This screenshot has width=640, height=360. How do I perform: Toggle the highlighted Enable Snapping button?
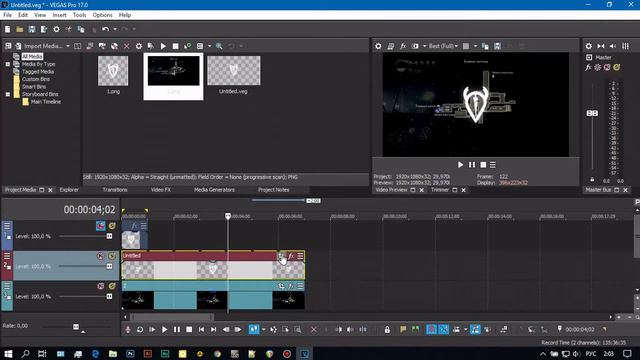tap(431, 329)
